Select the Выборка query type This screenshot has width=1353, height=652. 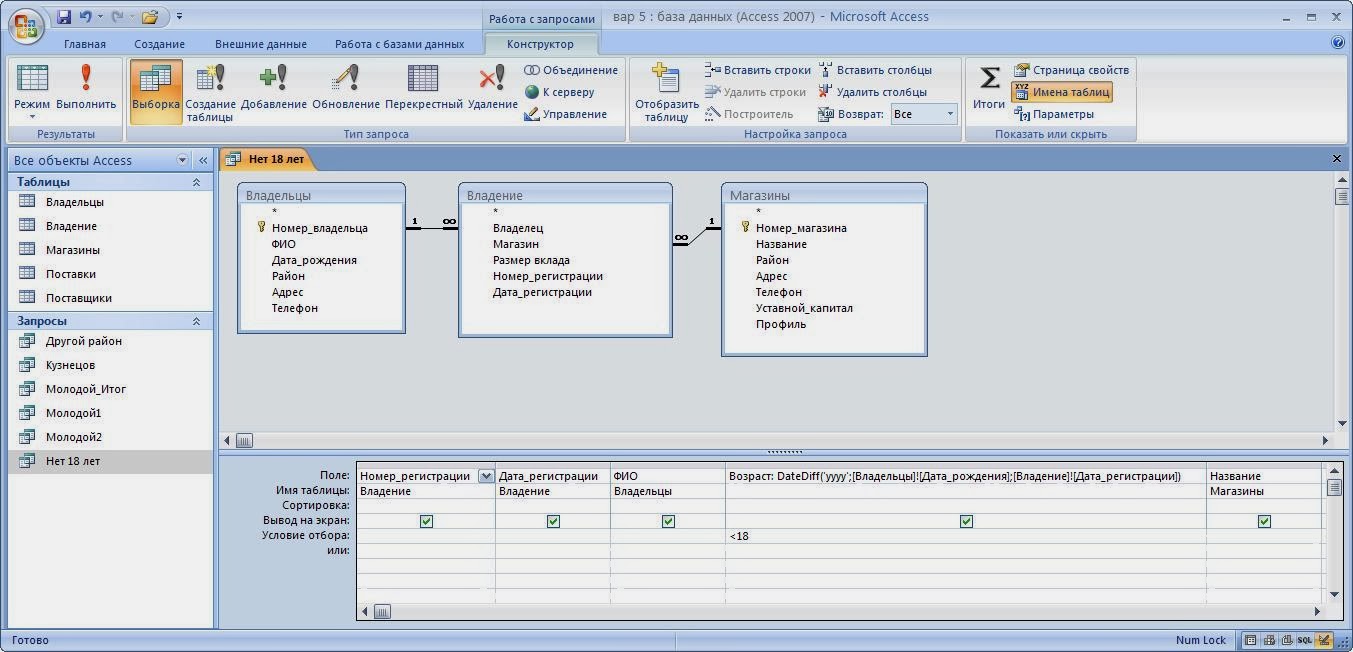coord(156,92)
